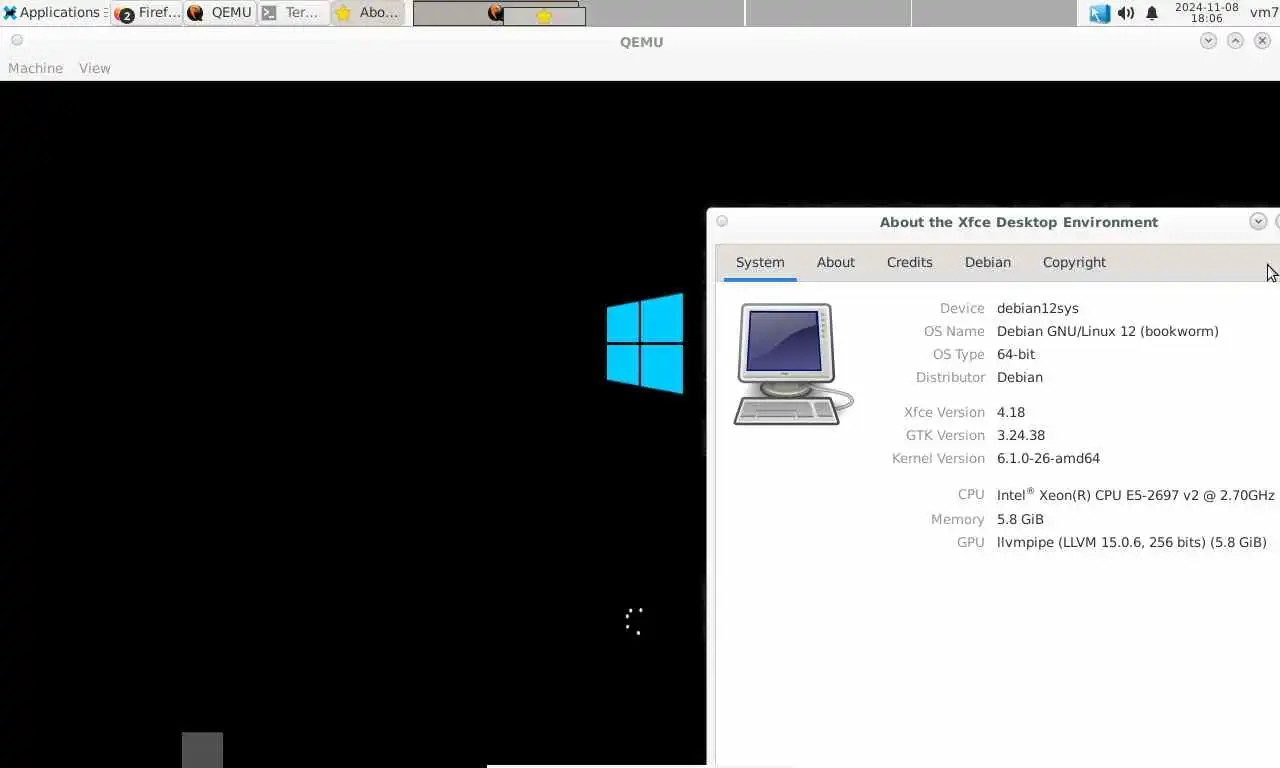The width and height of the screenshot is (1280, 768).
Task: Shade the QEMU window using the down-arrow button
Action: pyautogui.click(x=1208, y=41)
